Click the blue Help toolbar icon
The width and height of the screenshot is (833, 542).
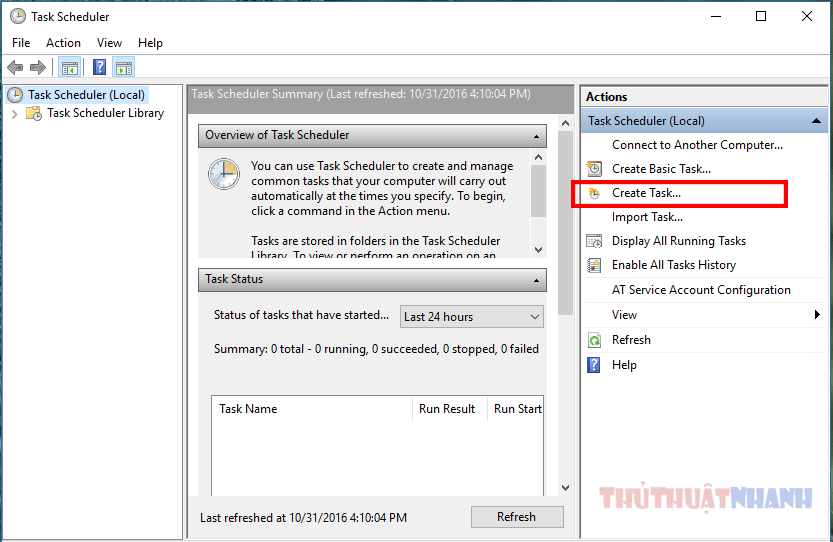click(x=99, y=67)
